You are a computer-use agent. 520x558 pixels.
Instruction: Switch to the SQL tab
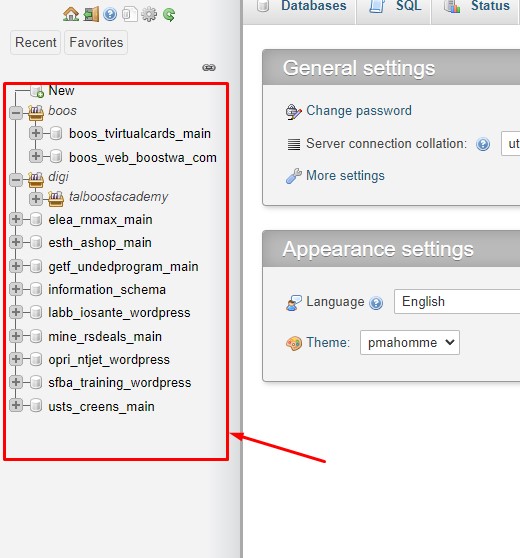[395, 6]
